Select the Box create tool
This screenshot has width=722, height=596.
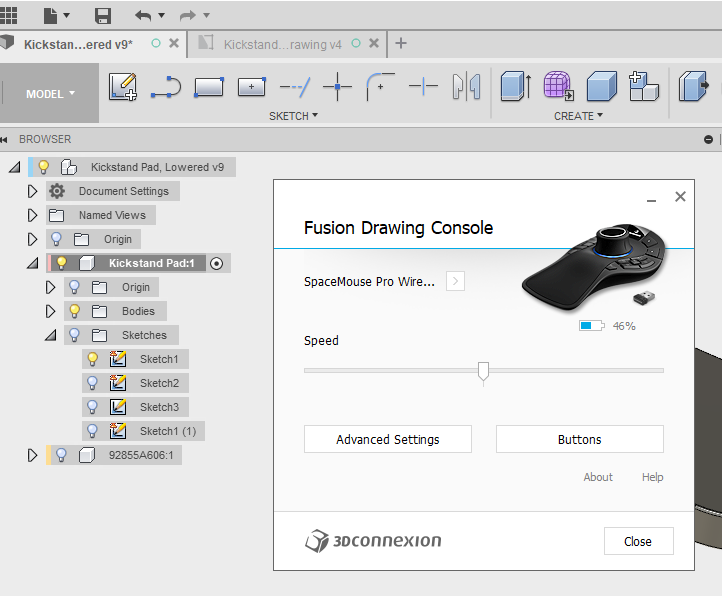pyautogui.click(x=601, y=86)
